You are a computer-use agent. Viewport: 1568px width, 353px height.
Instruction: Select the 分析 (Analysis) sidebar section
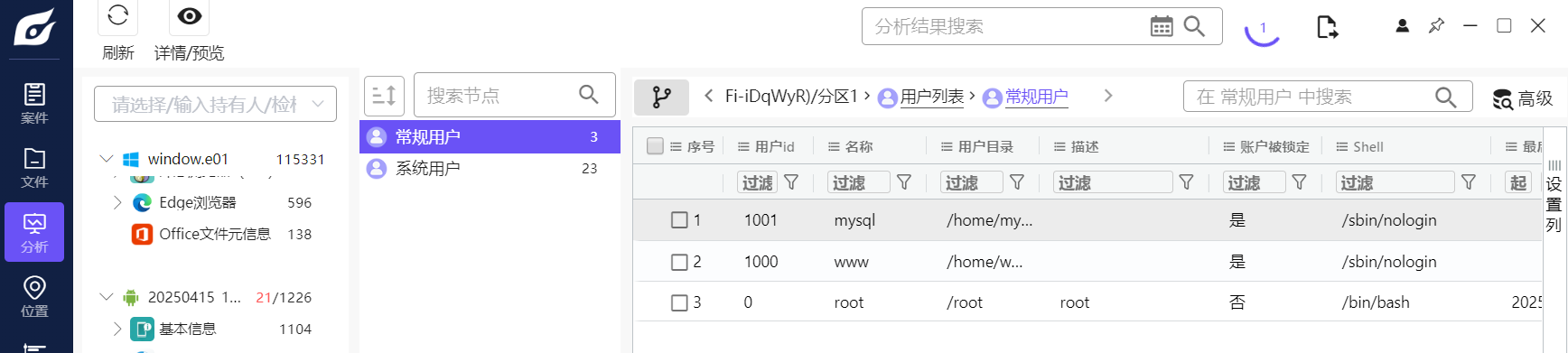(34, 232)
